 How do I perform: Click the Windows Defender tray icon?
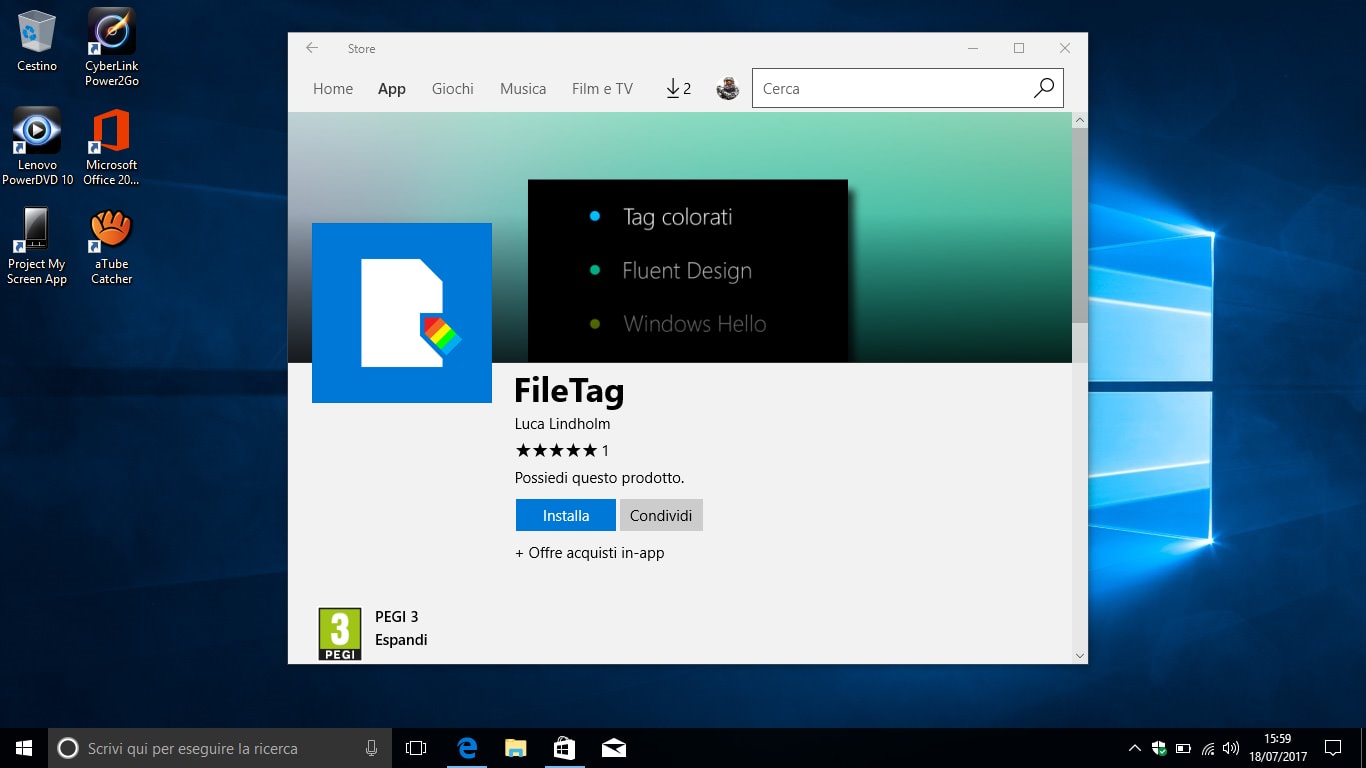click(1159, 748)
